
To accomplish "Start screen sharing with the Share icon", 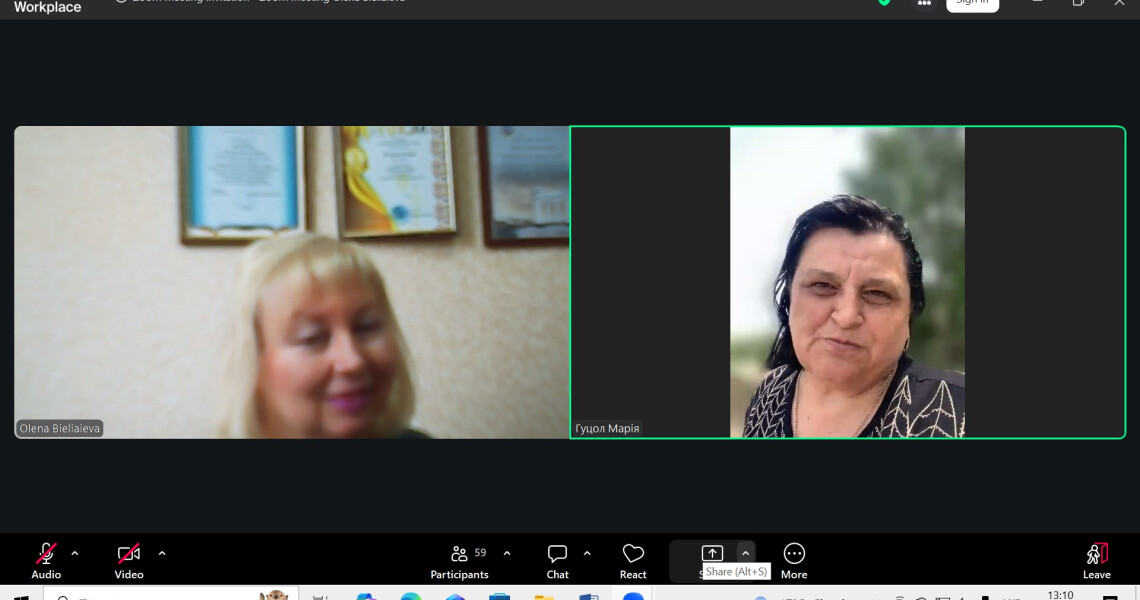I will [x=712, y=553].
